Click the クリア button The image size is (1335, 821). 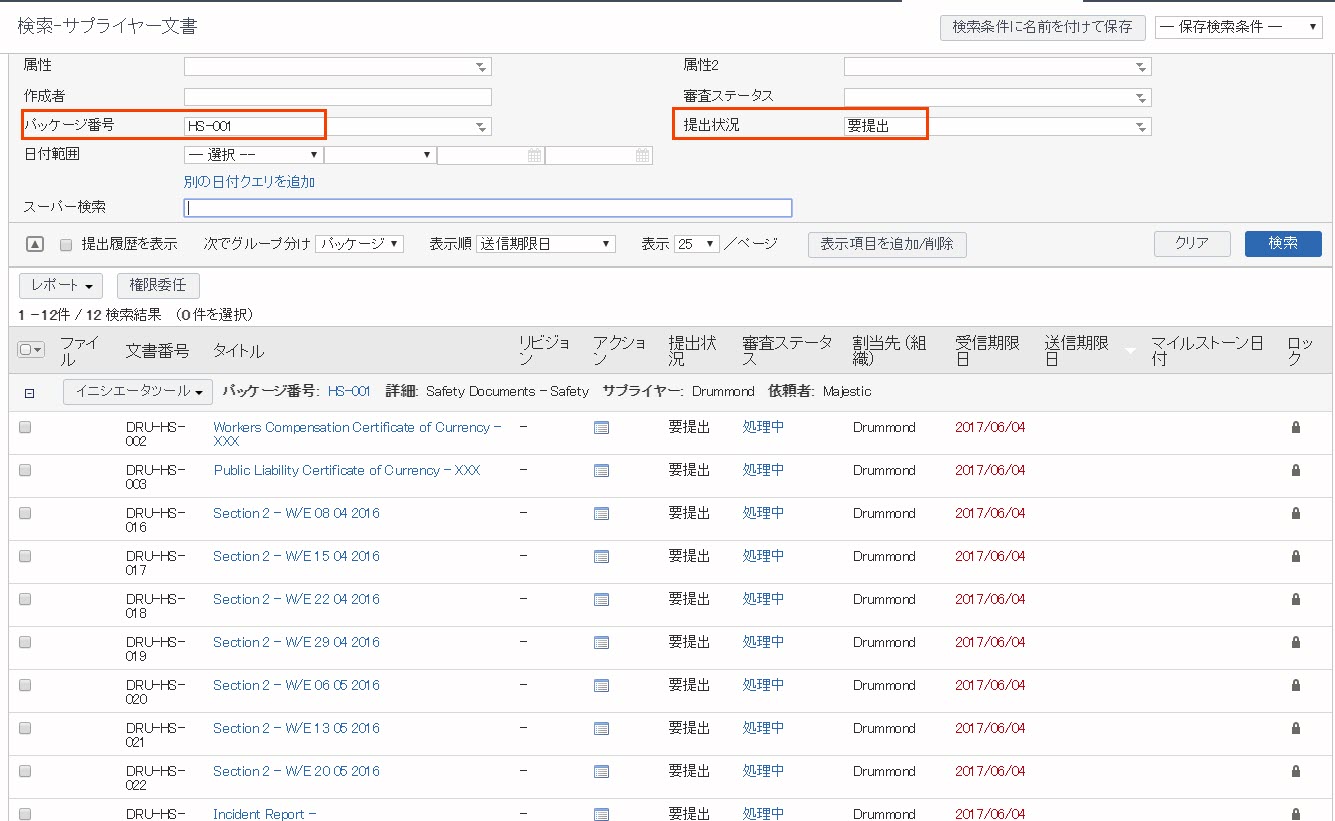tap(1192, 243)
